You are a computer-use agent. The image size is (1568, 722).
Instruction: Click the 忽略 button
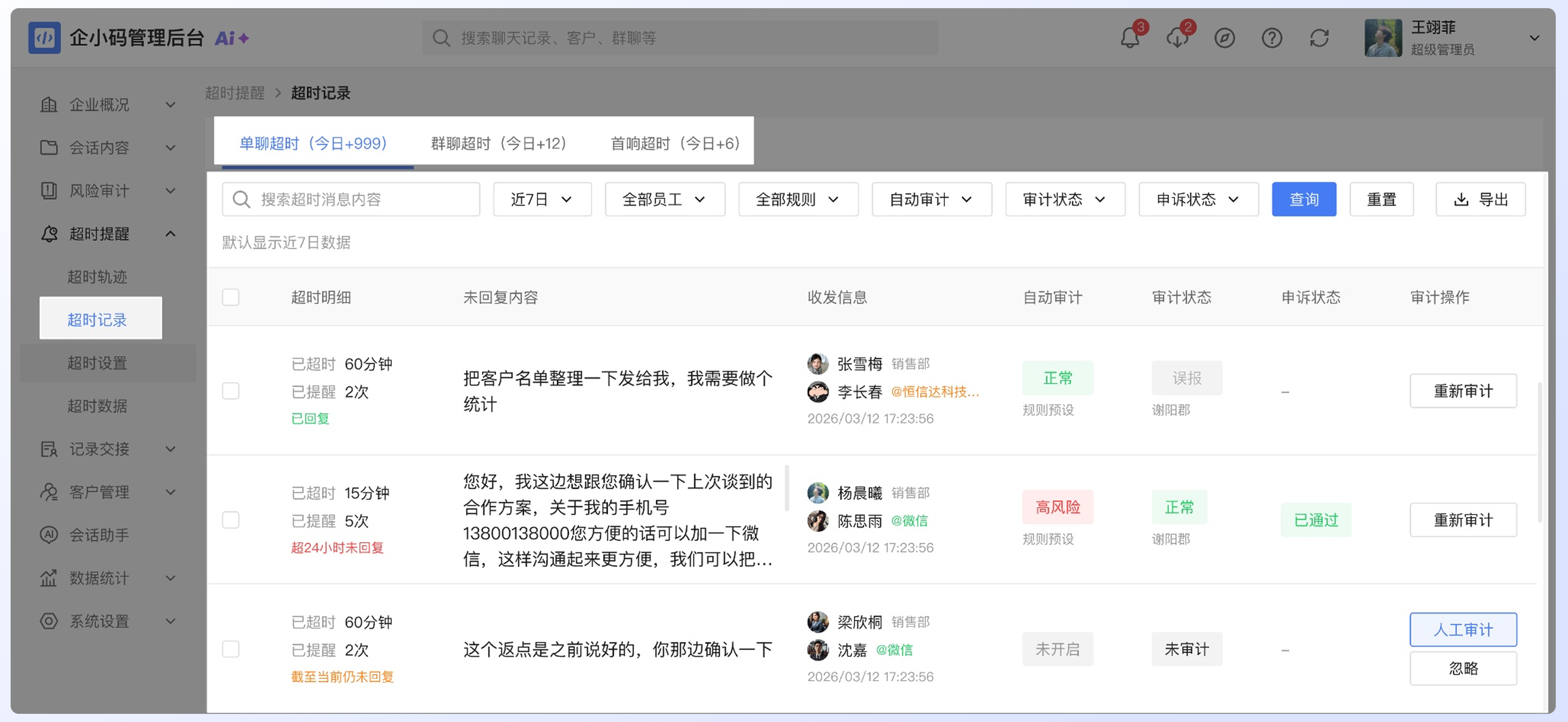pyautogui.click(x=1463, y=669)
